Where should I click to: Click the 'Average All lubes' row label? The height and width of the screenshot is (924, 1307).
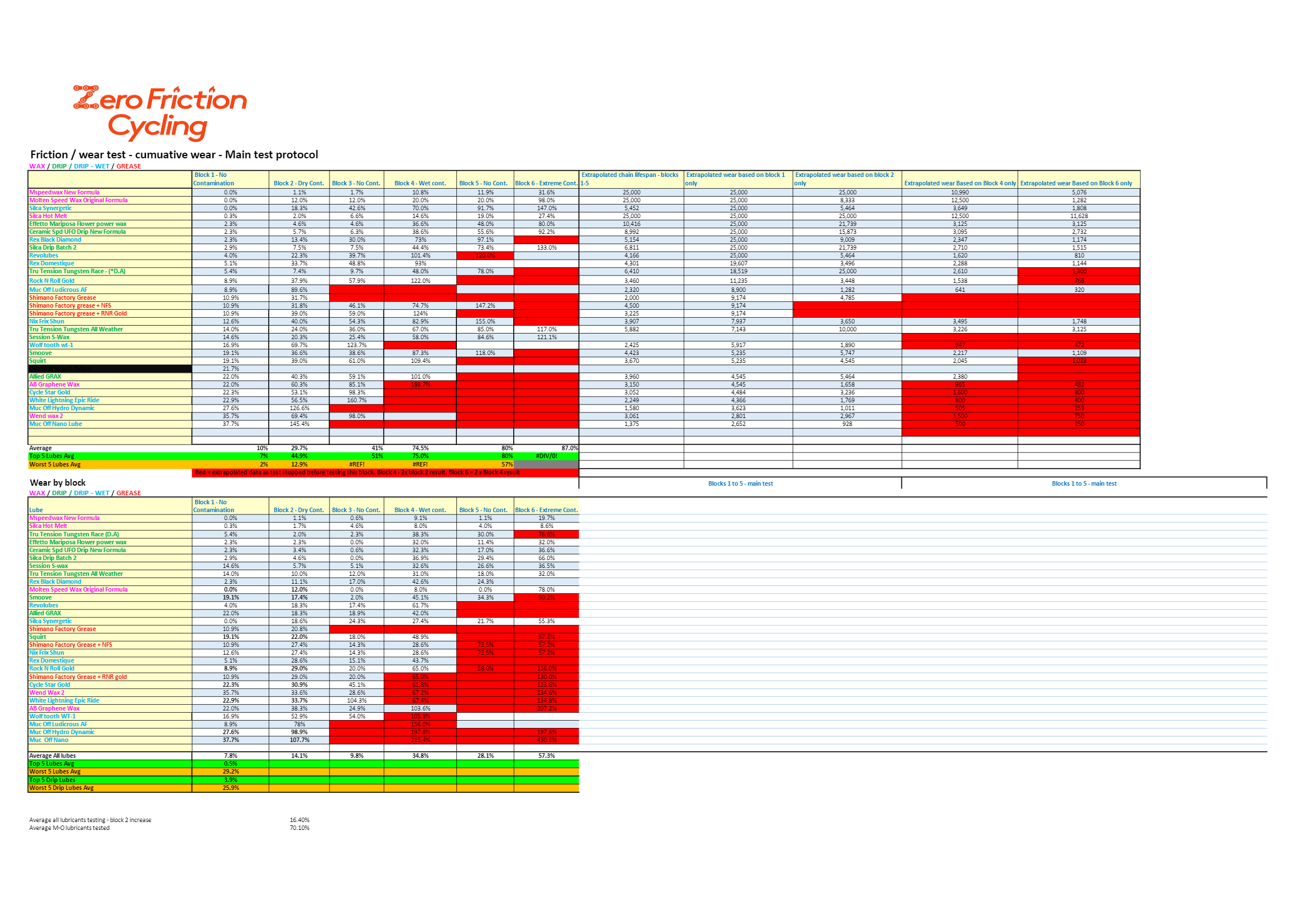tap(52, 756)
